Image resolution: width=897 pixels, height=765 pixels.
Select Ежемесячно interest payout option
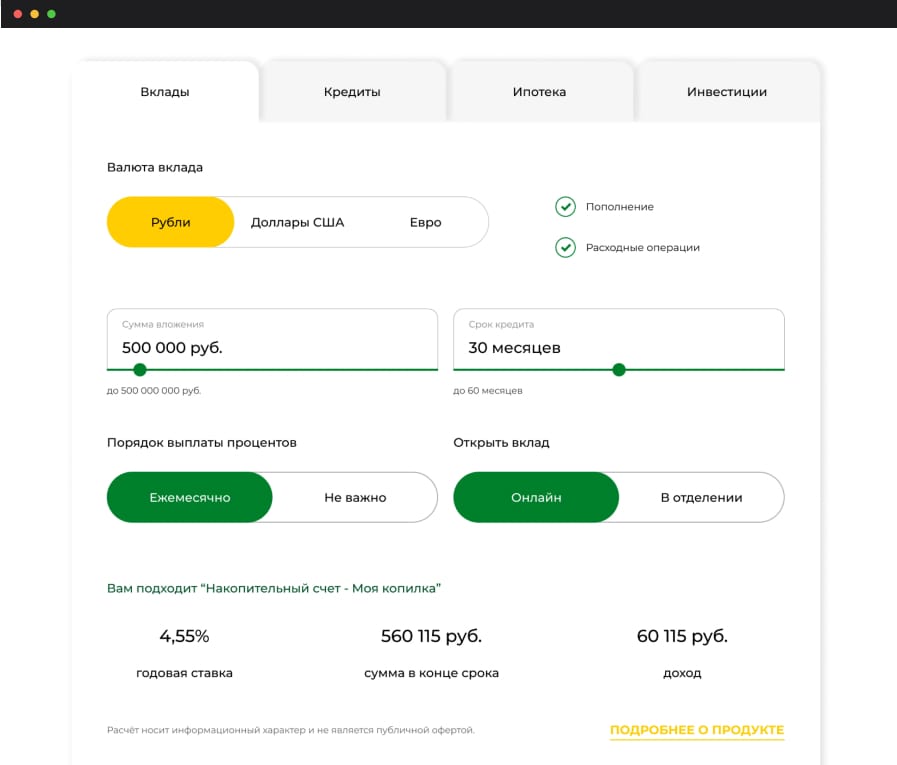pyautogui.click(x=189, y=497)
